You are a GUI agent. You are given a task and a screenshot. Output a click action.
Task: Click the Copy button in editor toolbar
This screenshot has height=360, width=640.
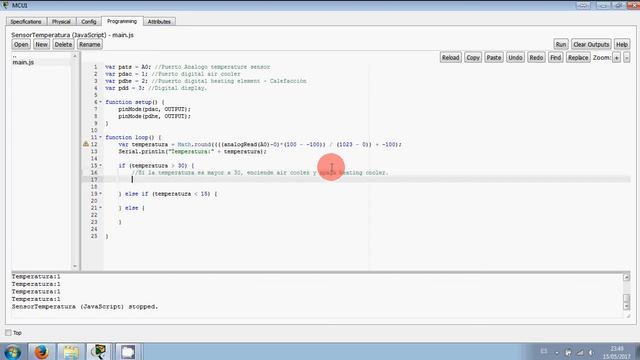point(473,58)
